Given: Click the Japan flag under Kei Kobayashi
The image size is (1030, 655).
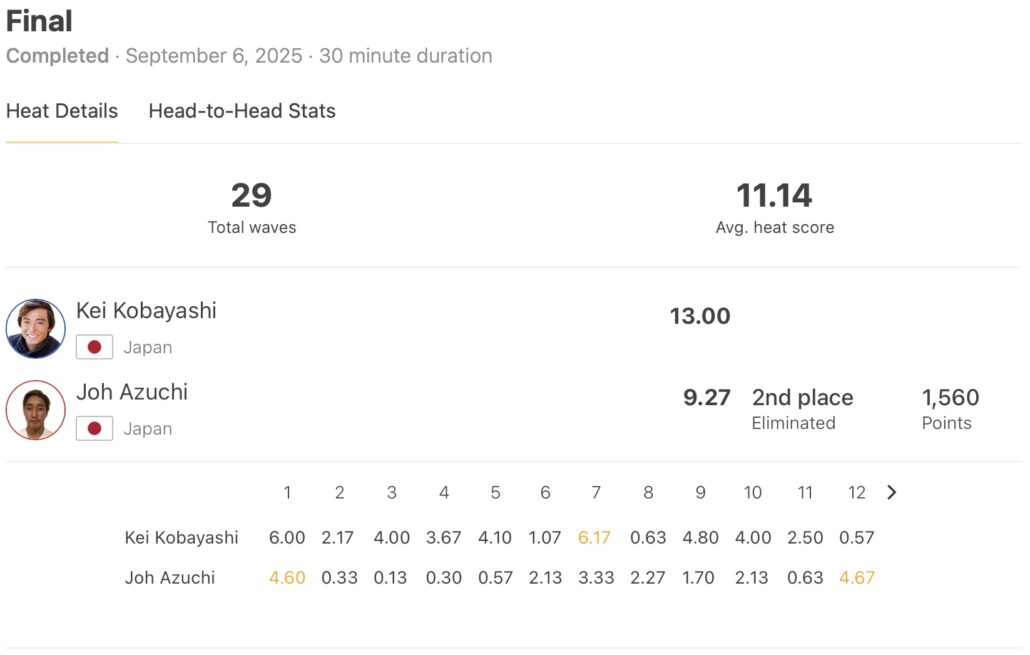Looking at the screenshot, I should pyautogui.click(x=94, y=347).
